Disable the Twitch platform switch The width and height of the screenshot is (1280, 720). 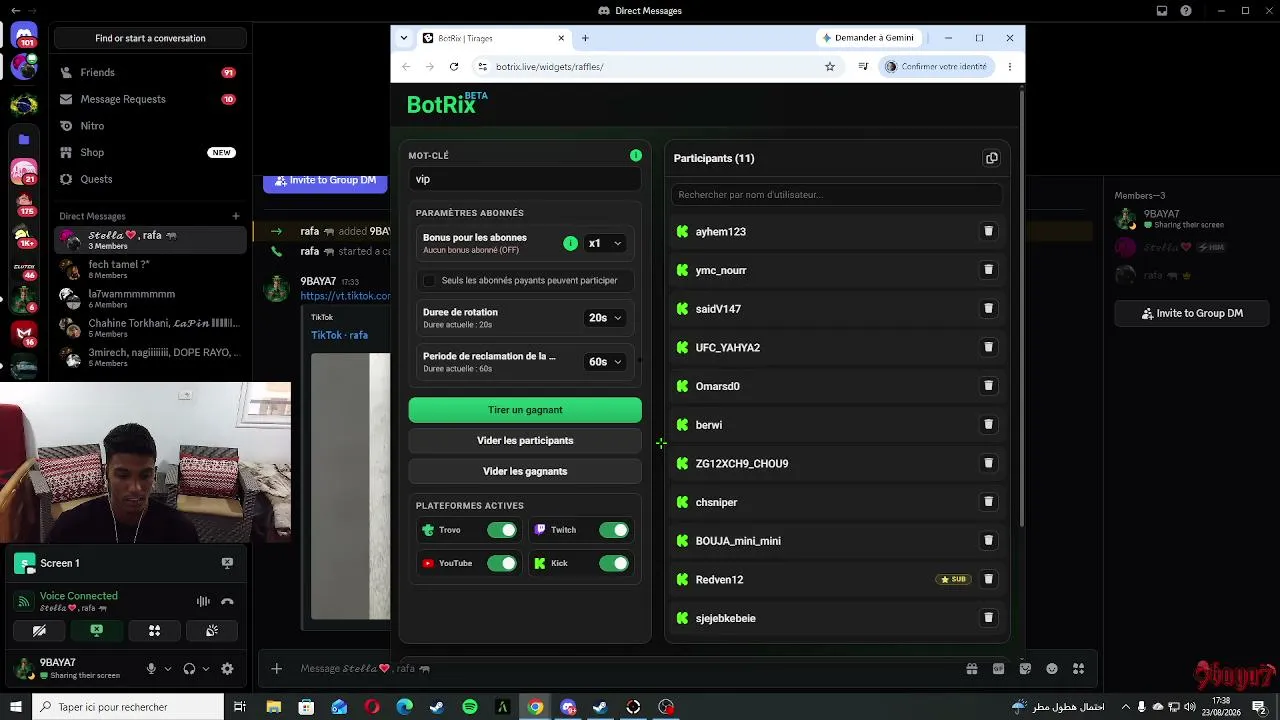pyautogui.click(x=614, y=530)
